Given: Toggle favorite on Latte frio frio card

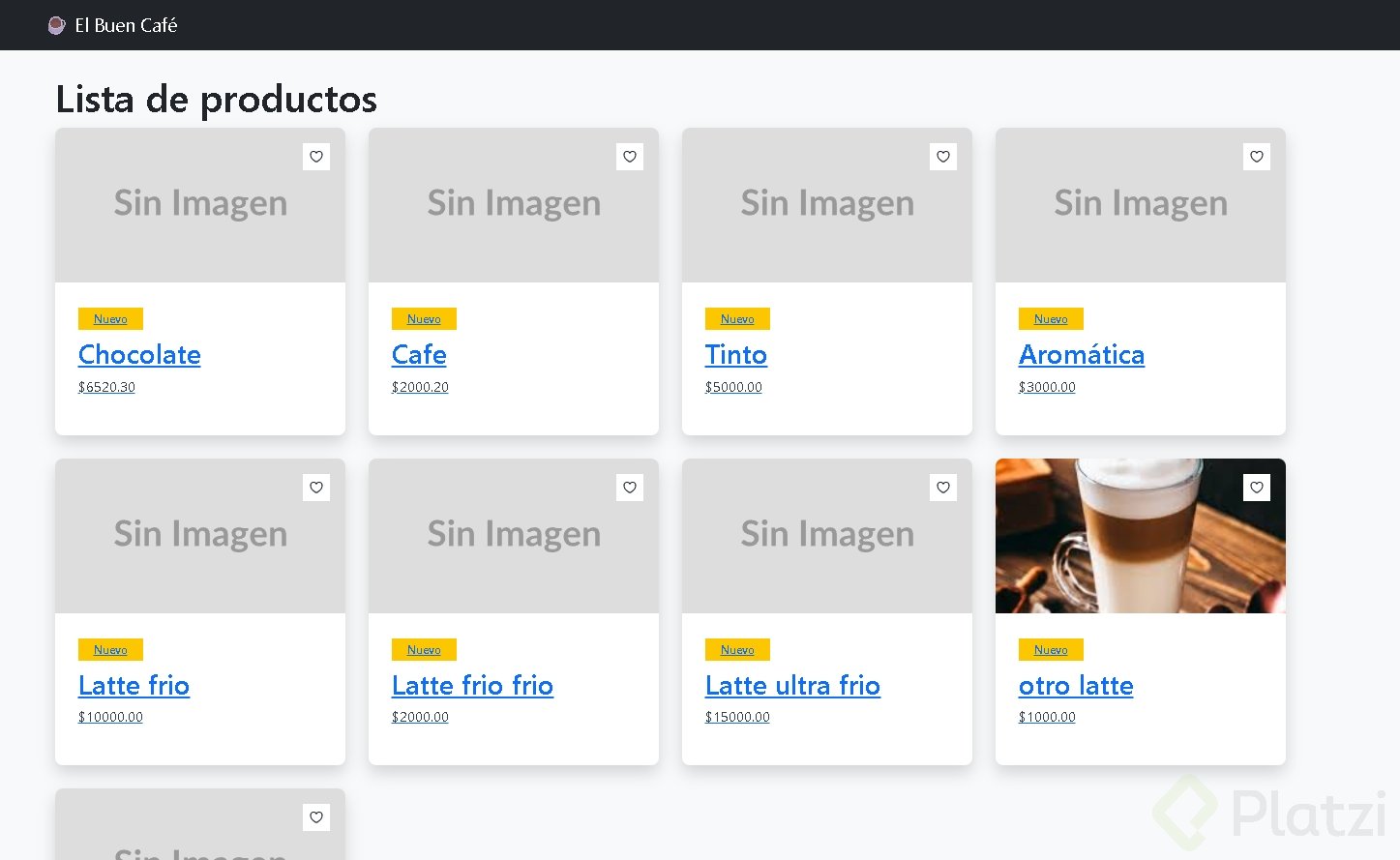Looking at the screenshot, I should point(630,488).
